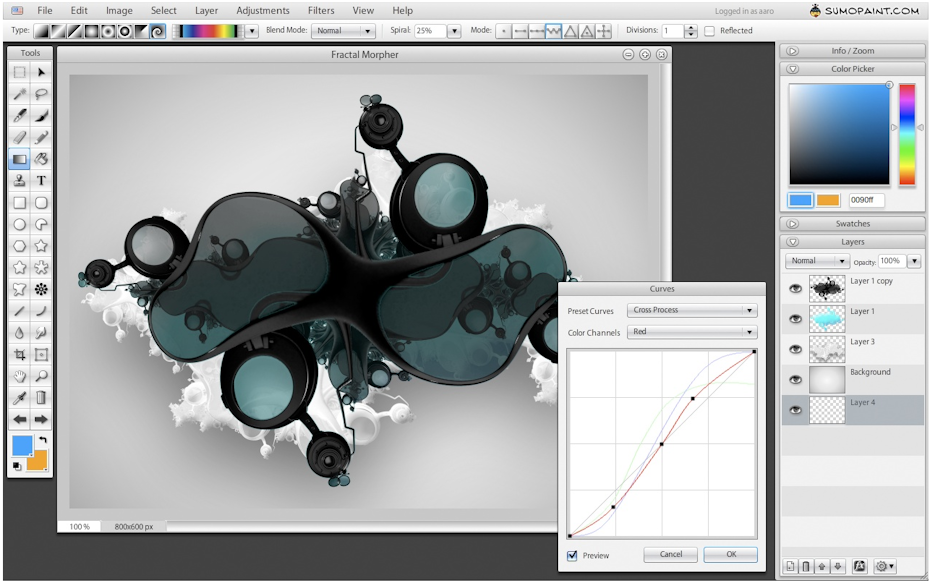
Task: Confirm Curves with the OK button
Action: 730,554
